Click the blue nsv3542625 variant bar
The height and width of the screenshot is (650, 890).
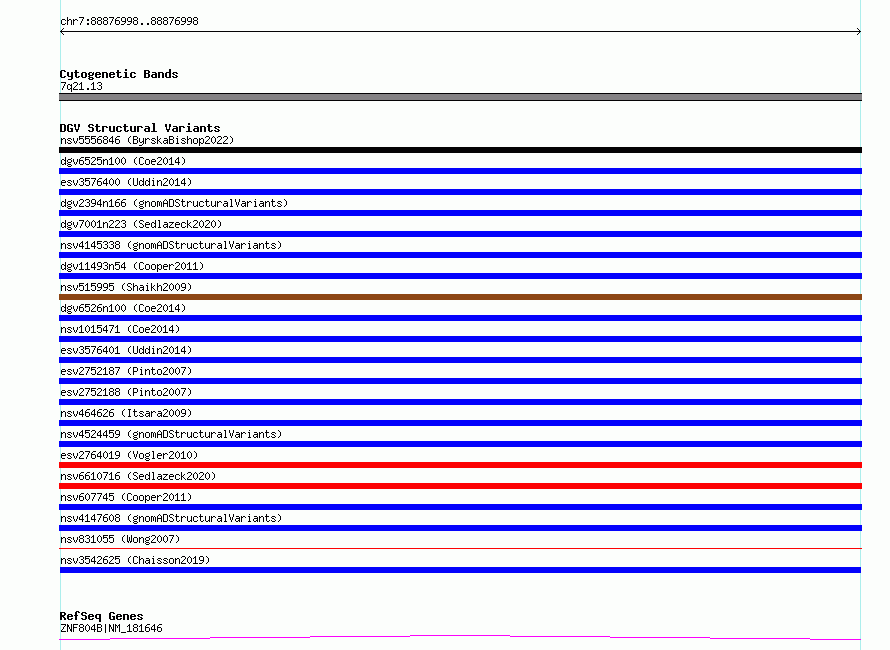pos(460,570)
